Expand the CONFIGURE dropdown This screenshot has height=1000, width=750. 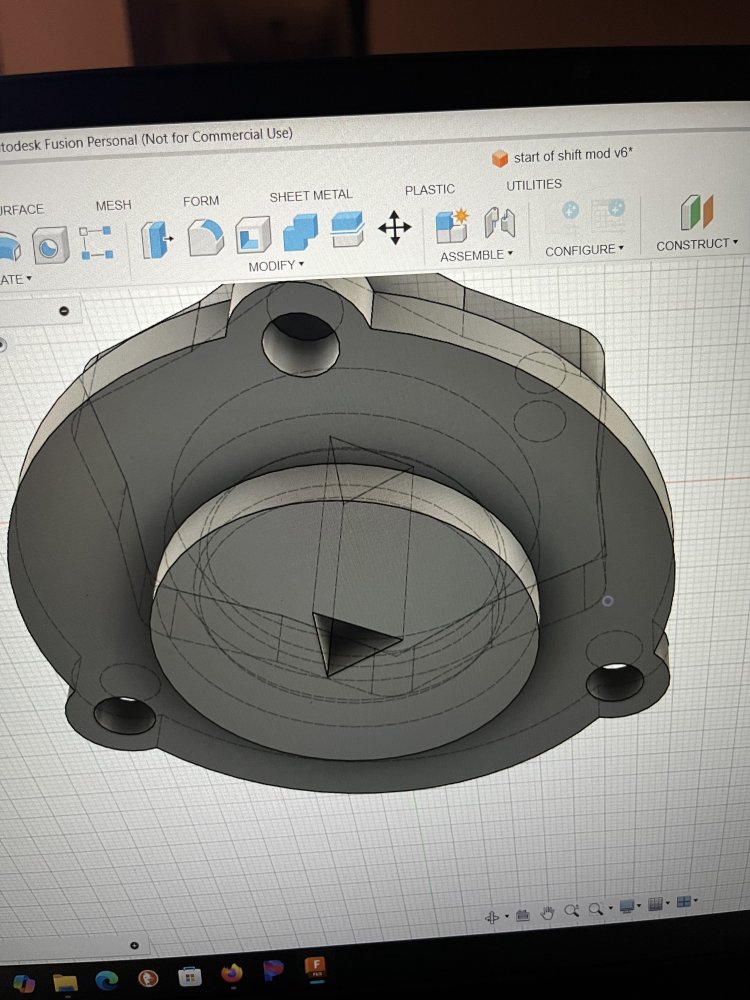(584, 250)
